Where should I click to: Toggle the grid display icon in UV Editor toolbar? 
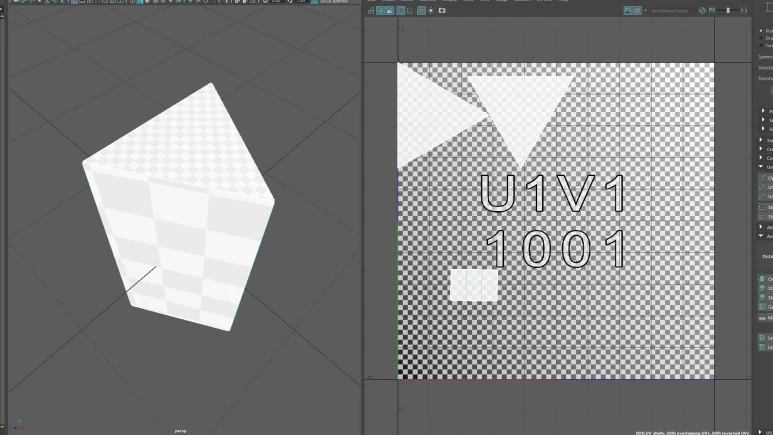[x=421, y=10]
